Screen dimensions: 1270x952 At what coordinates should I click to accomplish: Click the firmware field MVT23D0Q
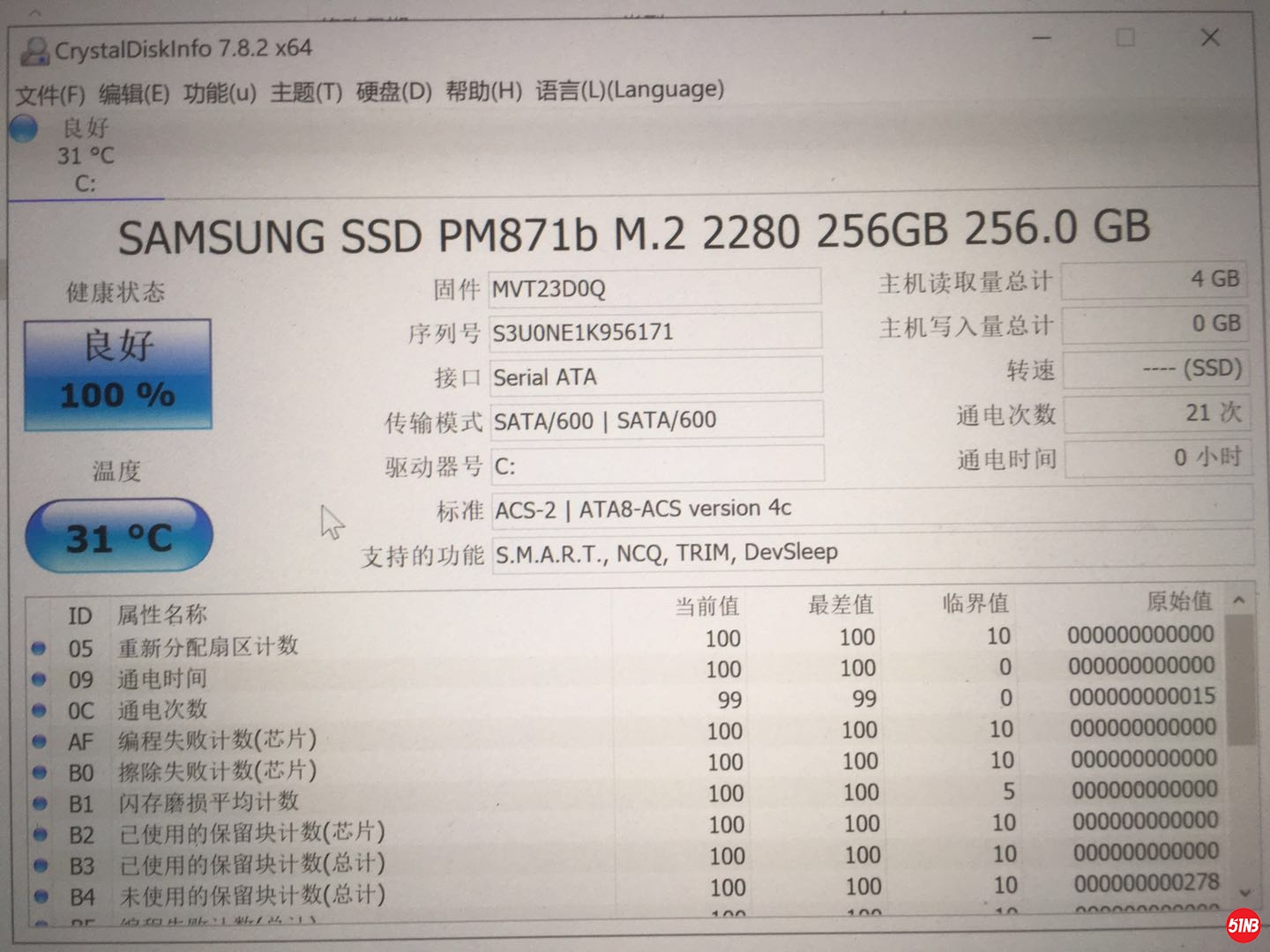(654, 288)
